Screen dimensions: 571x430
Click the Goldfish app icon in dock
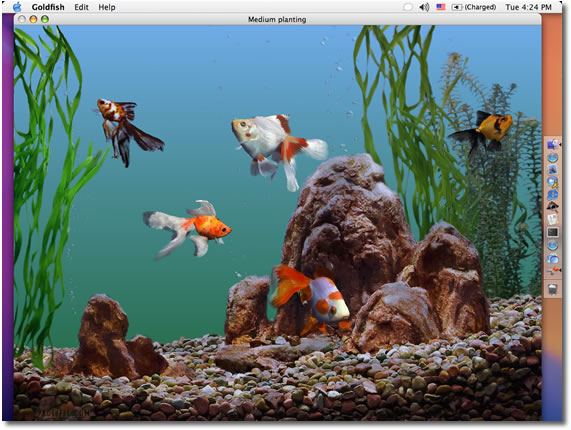(x=553, y=271)
